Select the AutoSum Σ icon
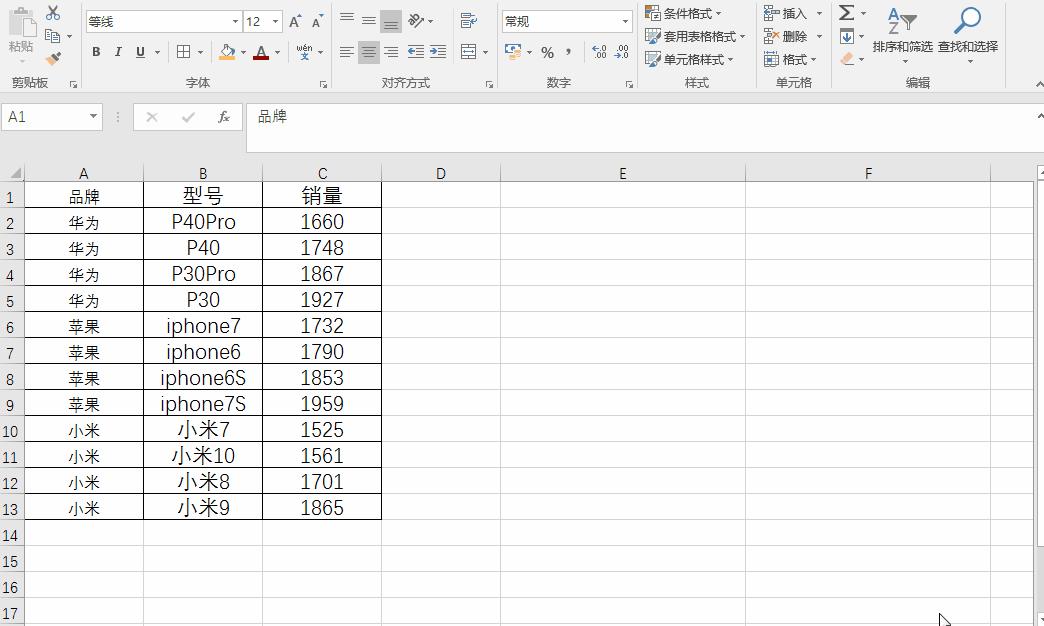This screenshot has width=1044, height=626. coord(846,13)
